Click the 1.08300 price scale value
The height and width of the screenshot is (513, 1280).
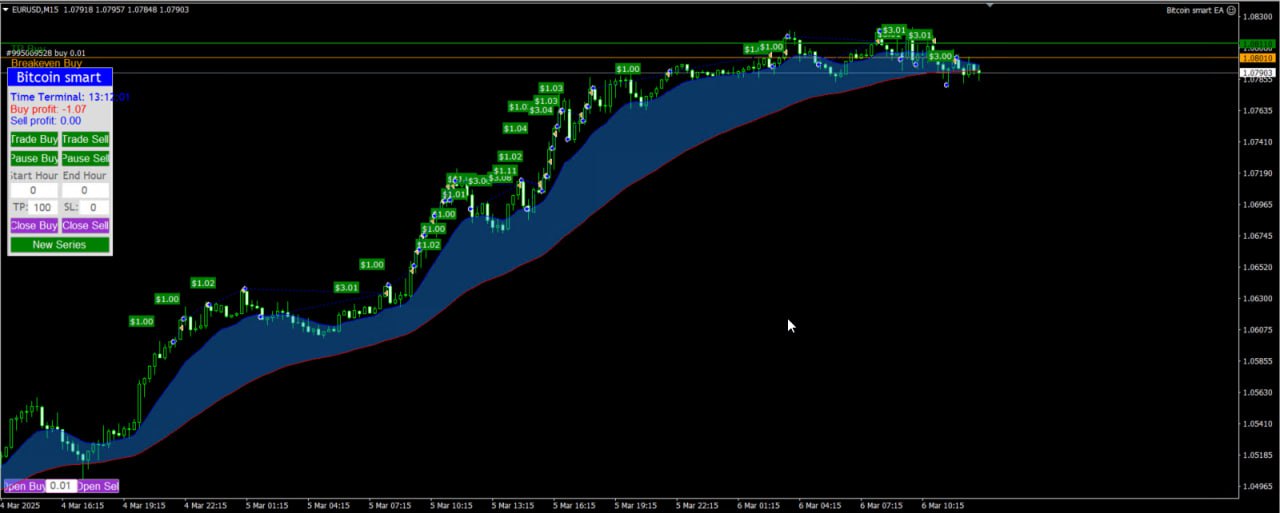[1258, 17]
